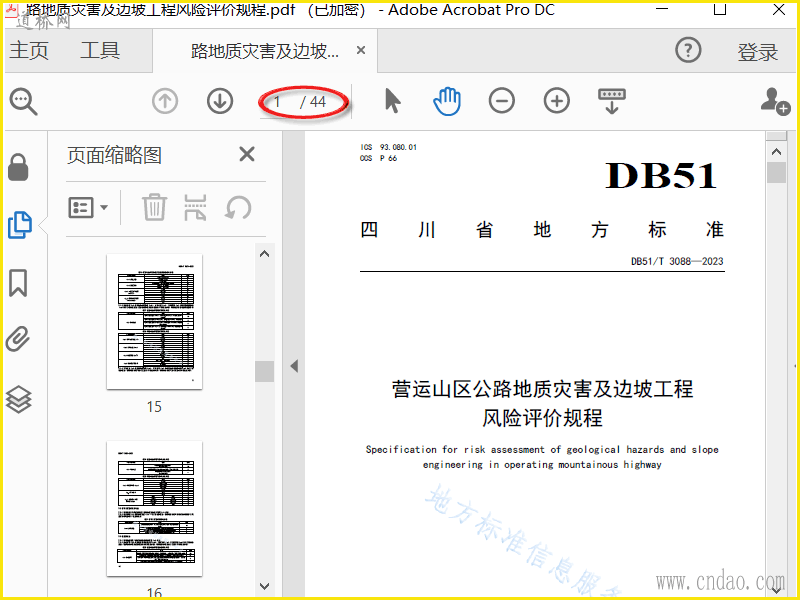Viewport: 800px width, 600px height.
Task: Close the page thumbnails panel
Action: (247, 154)
